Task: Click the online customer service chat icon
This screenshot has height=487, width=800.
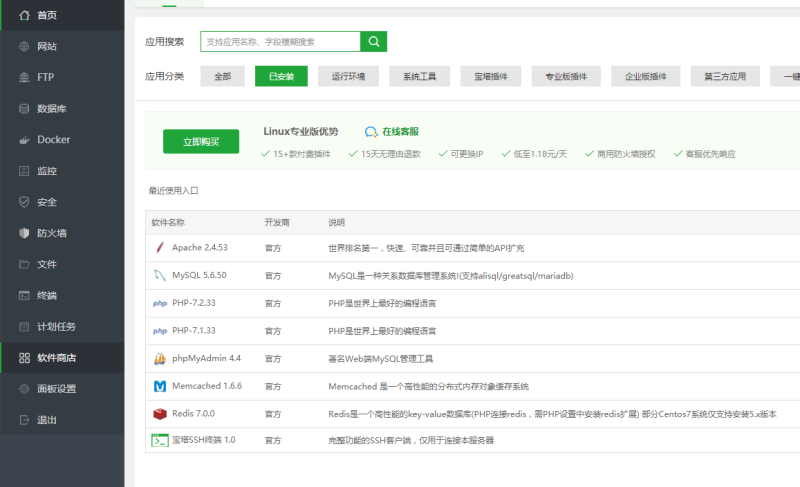Action: pyautogui.click(x=371, y=132)
